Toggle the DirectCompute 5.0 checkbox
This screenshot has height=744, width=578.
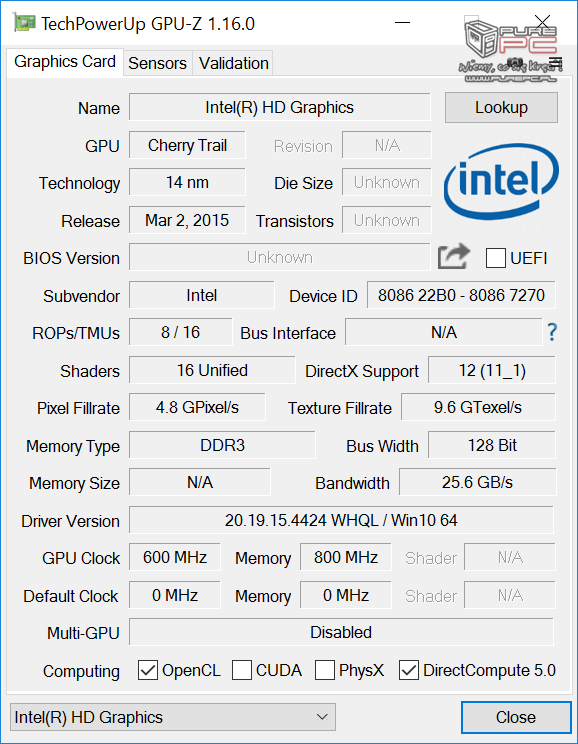409,670
